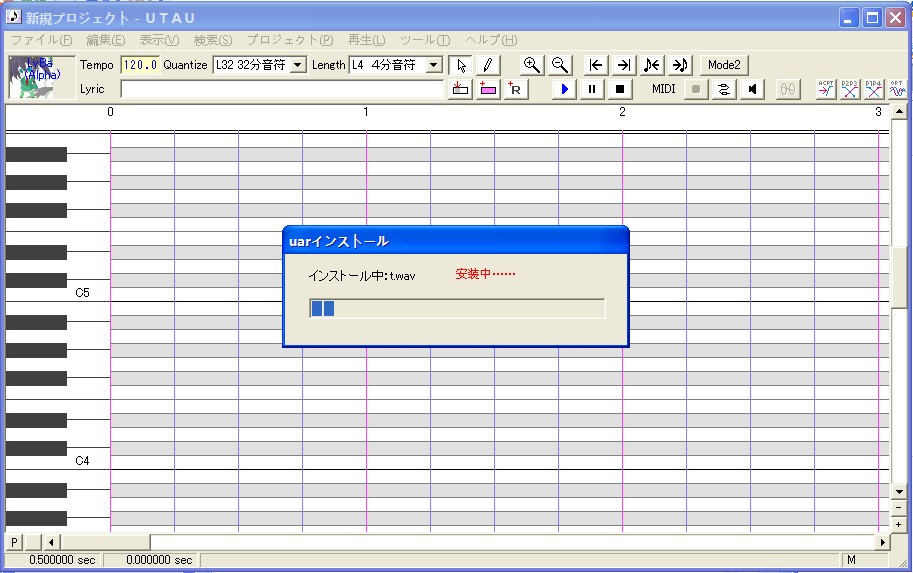Image resolution: width=913 pixels, height=573 pixels.
Task: Click the MIDI record circle button
Action: (x=696, y=89)
